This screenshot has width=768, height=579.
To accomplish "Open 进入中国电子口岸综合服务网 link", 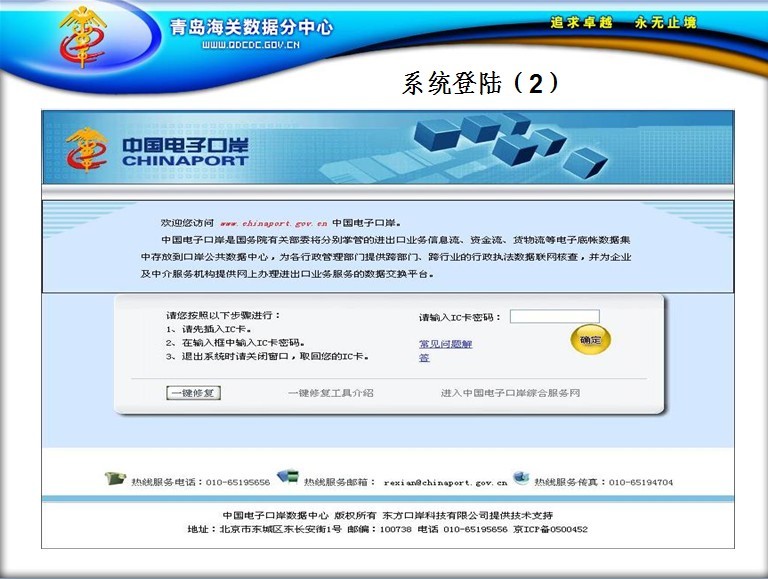I will coord(510,393).
